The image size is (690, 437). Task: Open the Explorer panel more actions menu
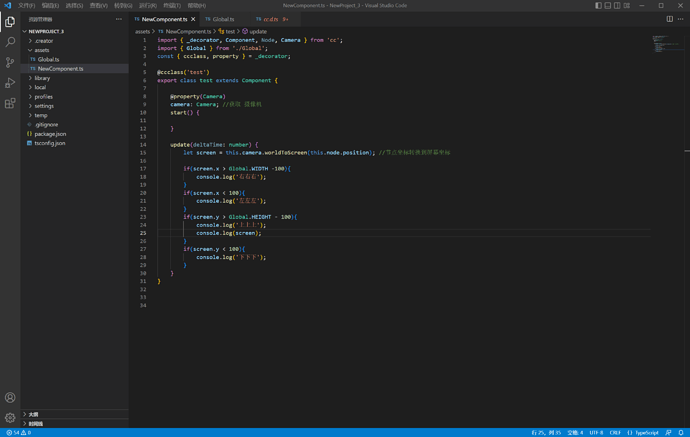click(x=119, y=19)
